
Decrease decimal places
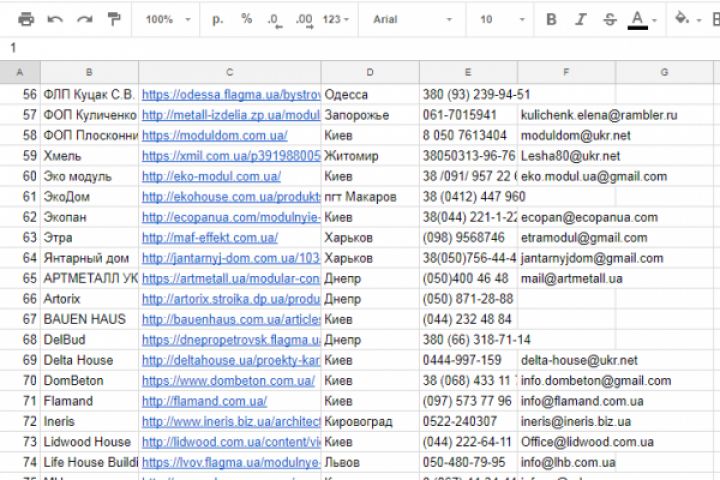(x=275, y=20)
